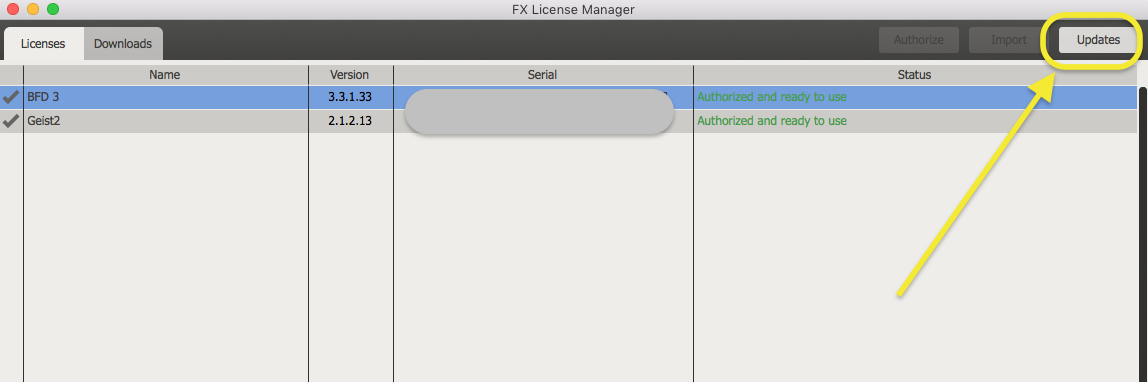The height and width of the screenshot is (382, 1148).
Task: Click the Import button
Action: [x=1008, y=40]
